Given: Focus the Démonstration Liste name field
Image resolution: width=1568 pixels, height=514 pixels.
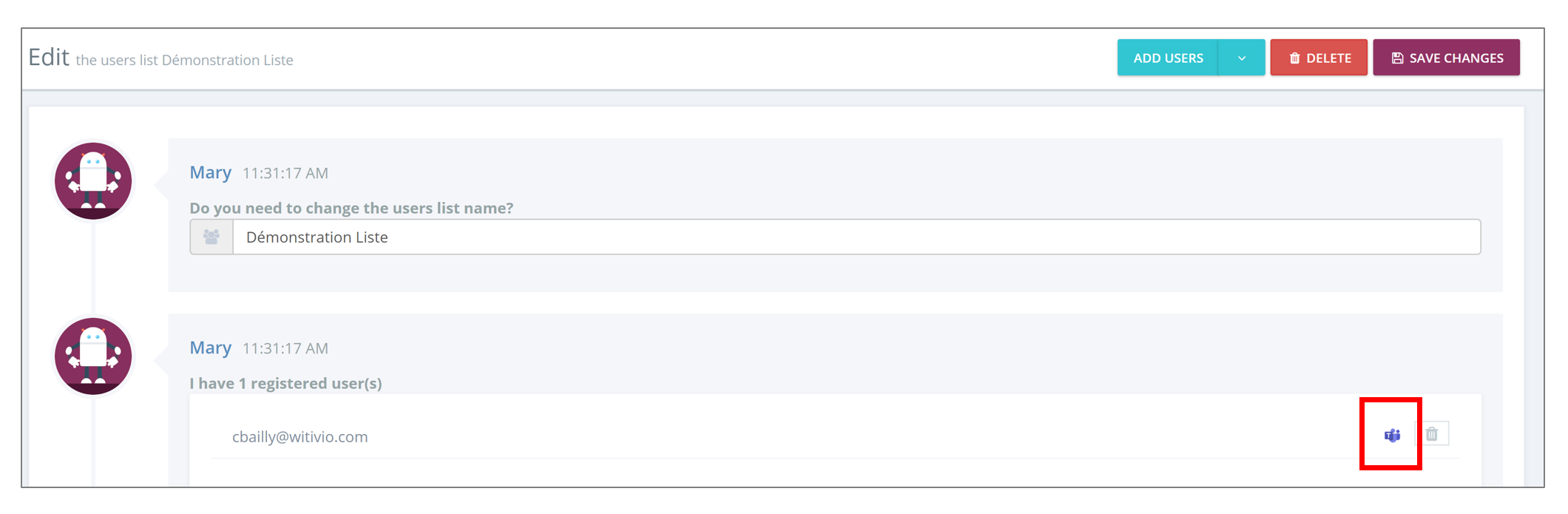Looking at the screenshot, I should (x=856, y=237).
